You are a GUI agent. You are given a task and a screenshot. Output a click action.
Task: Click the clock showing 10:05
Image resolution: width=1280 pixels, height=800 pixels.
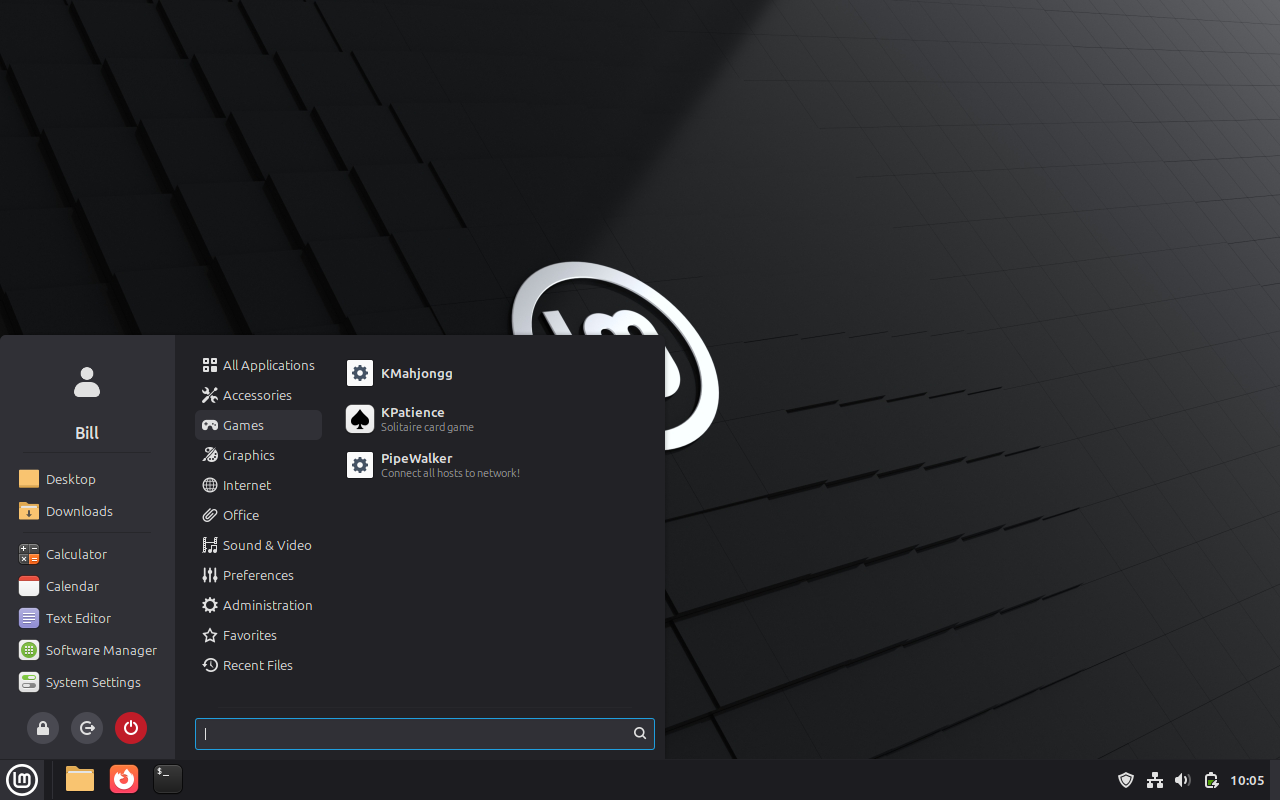coord(1247,780)
